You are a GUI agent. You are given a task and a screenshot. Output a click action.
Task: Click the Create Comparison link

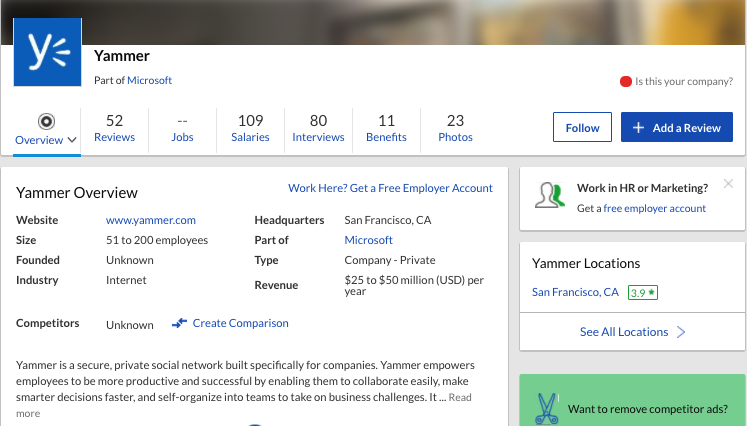(x=240, y=323)
